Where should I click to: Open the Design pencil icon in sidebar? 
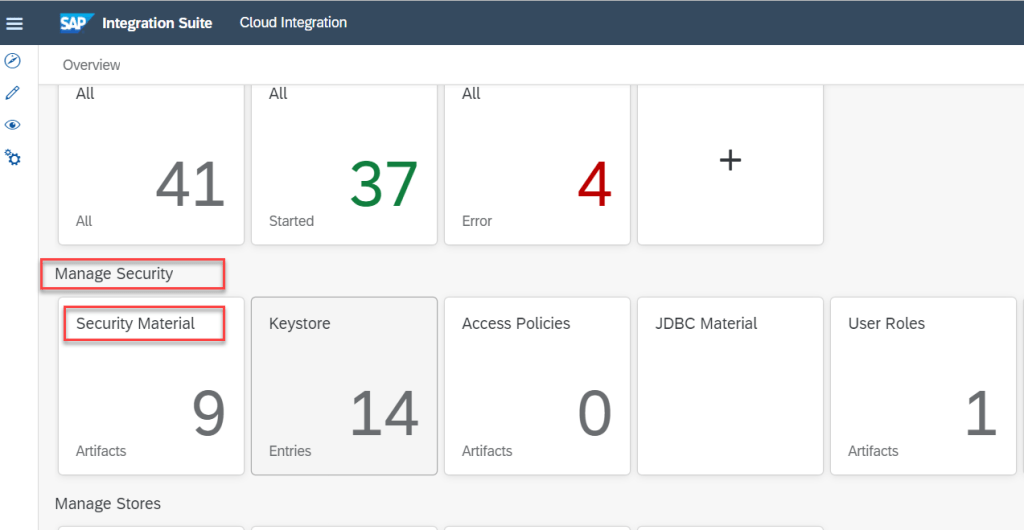point(13,93)
